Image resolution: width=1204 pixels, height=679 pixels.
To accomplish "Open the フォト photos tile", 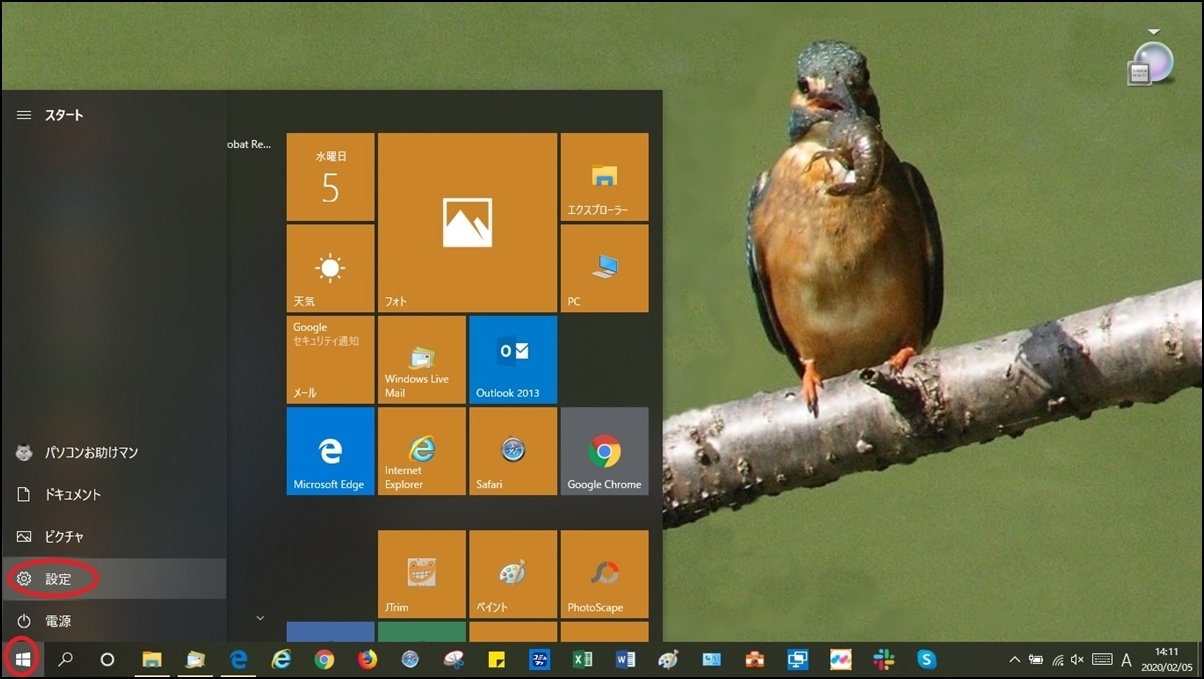I will click(467, 222).
